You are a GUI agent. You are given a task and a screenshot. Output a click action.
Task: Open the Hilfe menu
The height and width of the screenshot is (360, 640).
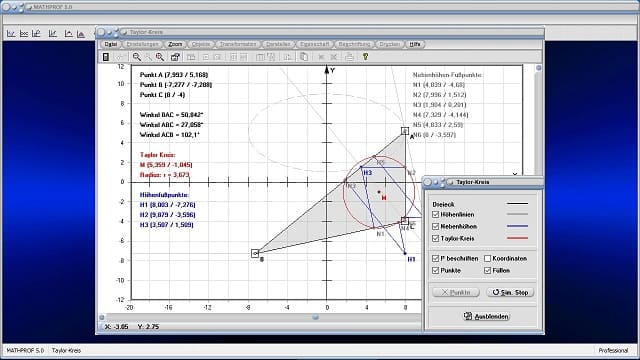tap(415, 44)
